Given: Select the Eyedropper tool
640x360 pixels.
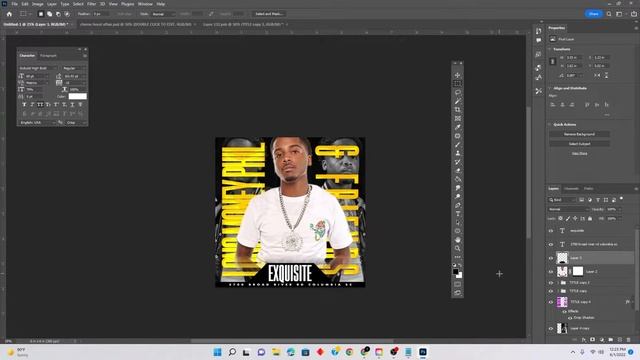Looking at the screenshot, I should [x=458, y=127].
